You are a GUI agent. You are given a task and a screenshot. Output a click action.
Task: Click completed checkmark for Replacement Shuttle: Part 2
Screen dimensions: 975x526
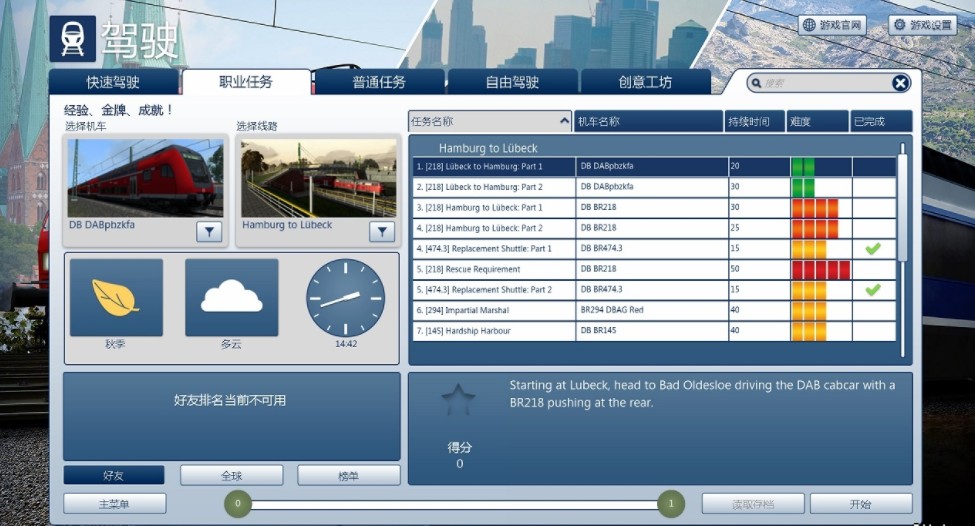pyautogui.click(x=873, y=290)
